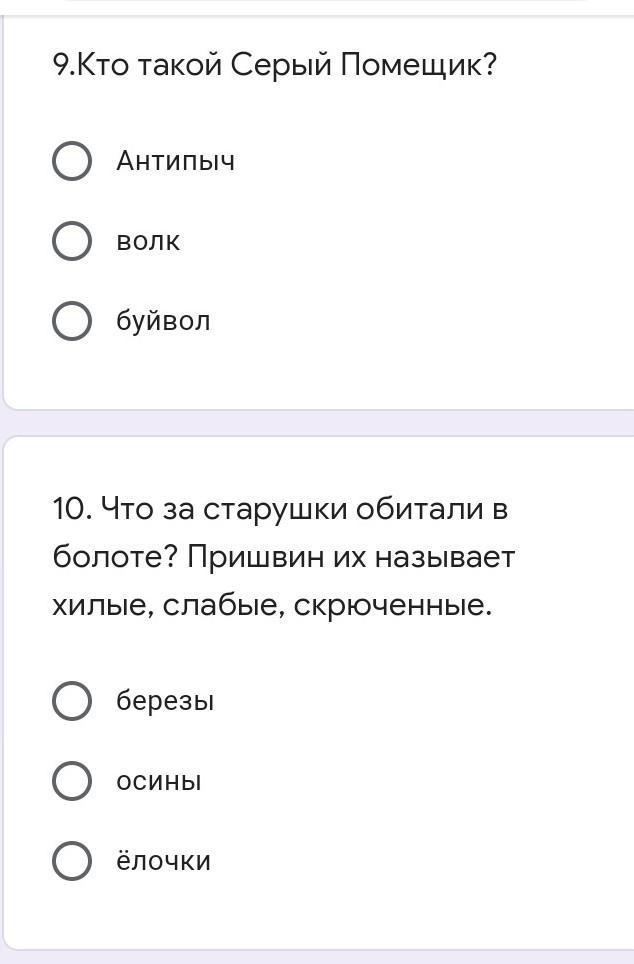Mark the буйвол radio button
This screenshot has height=964, width=634.
[x=72, y=321]
